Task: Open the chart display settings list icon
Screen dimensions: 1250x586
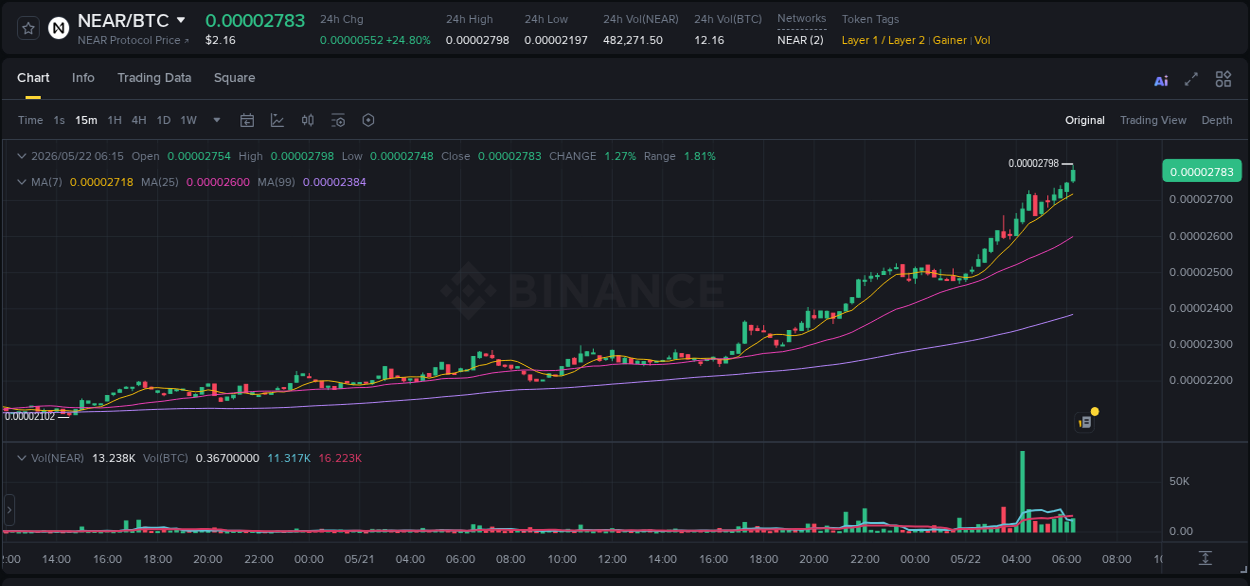Action: (338, 120)
